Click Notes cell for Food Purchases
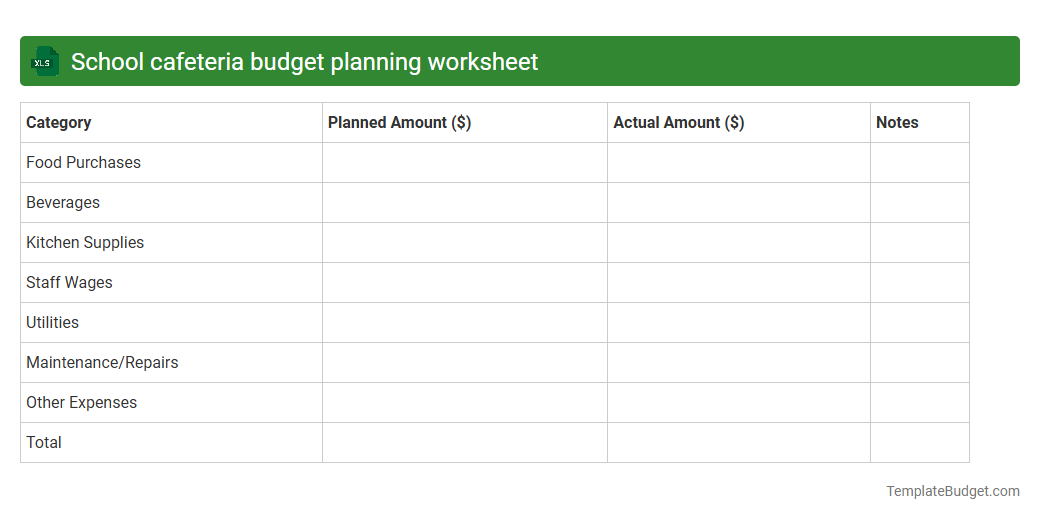Image resolution: width=1040 pixels, height=520 pixels. pyautogui.click(x=920, y=162)
